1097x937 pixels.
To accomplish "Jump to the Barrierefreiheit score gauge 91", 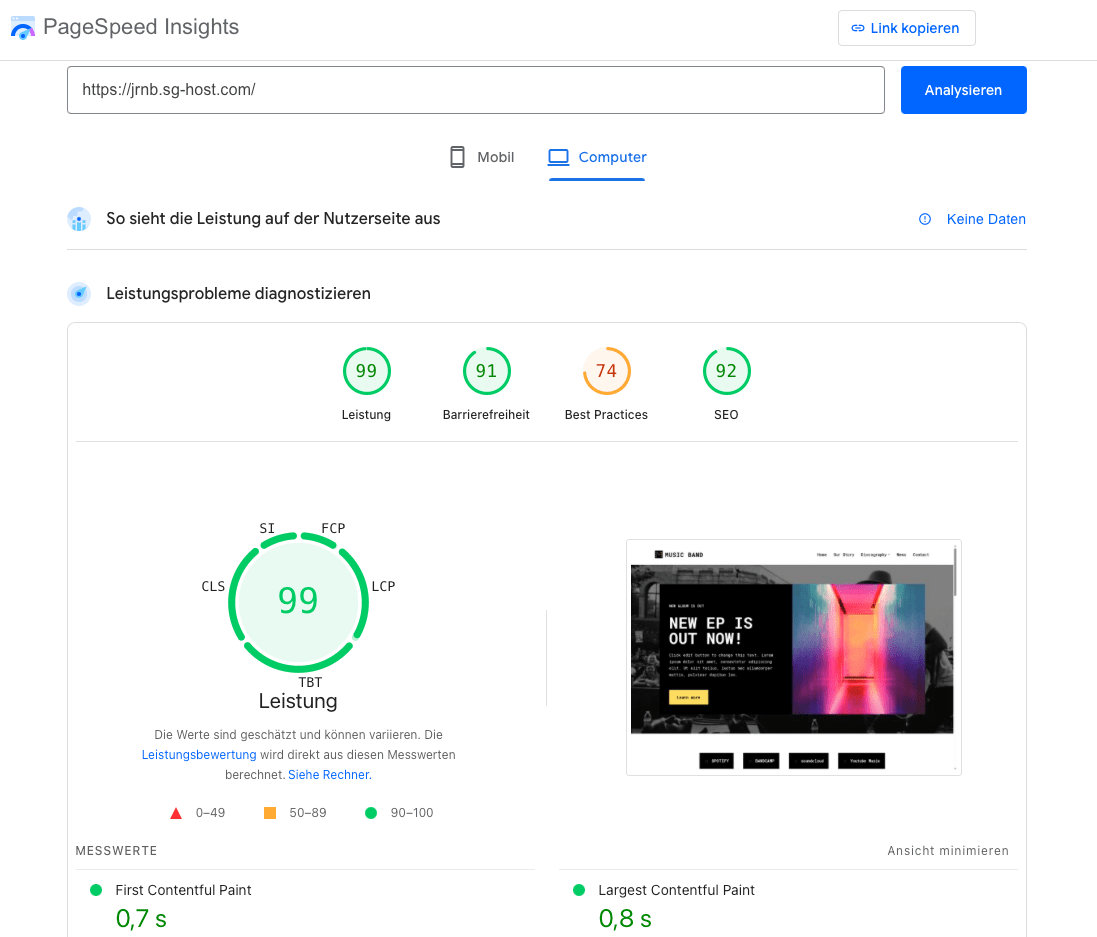I will pyautogui.click(x=486, y=372).
